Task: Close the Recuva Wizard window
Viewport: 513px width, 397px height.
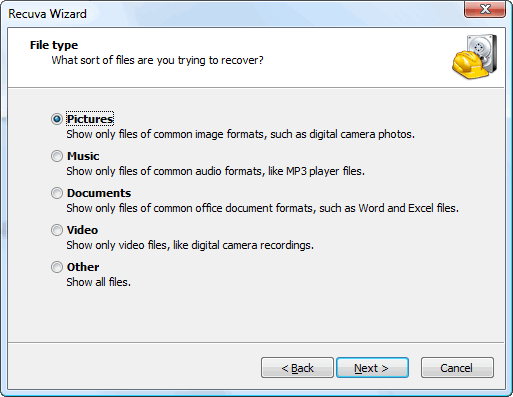Action: pos(485,9)
